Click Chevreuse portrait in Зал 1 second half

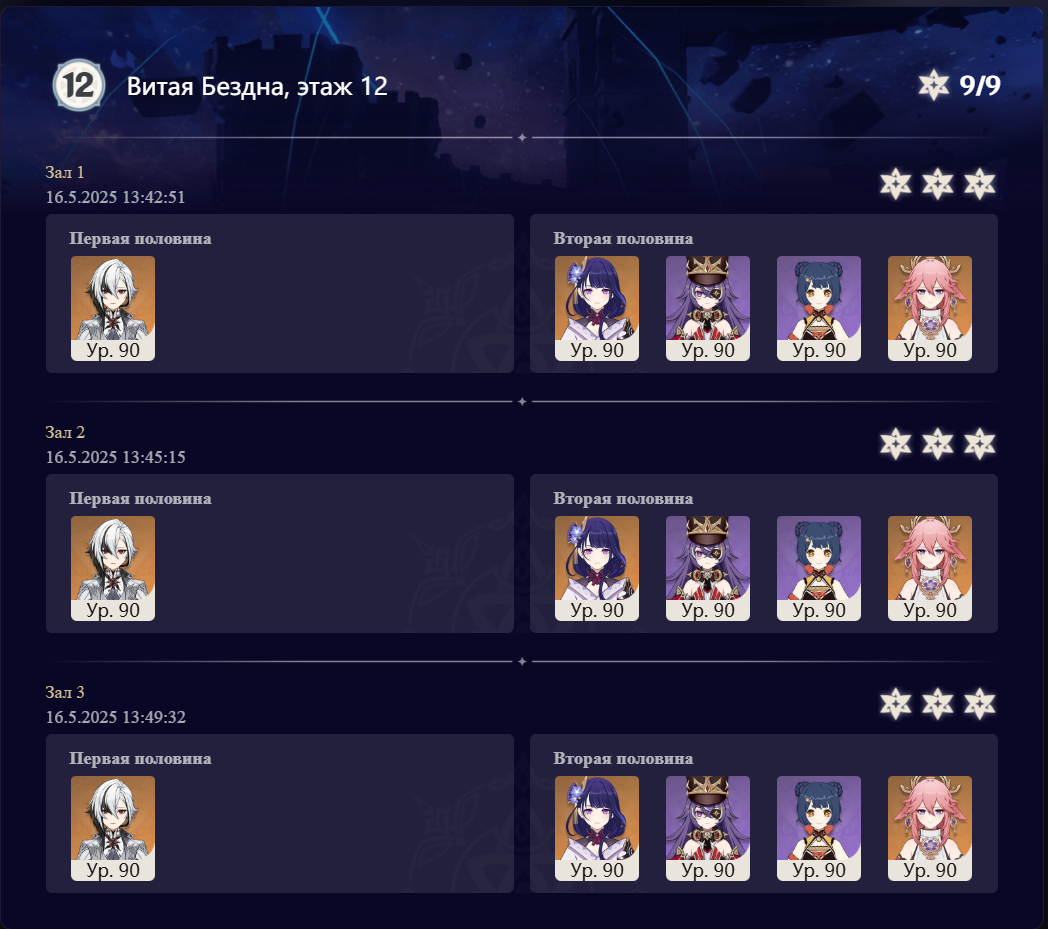(x=708, y=308)
